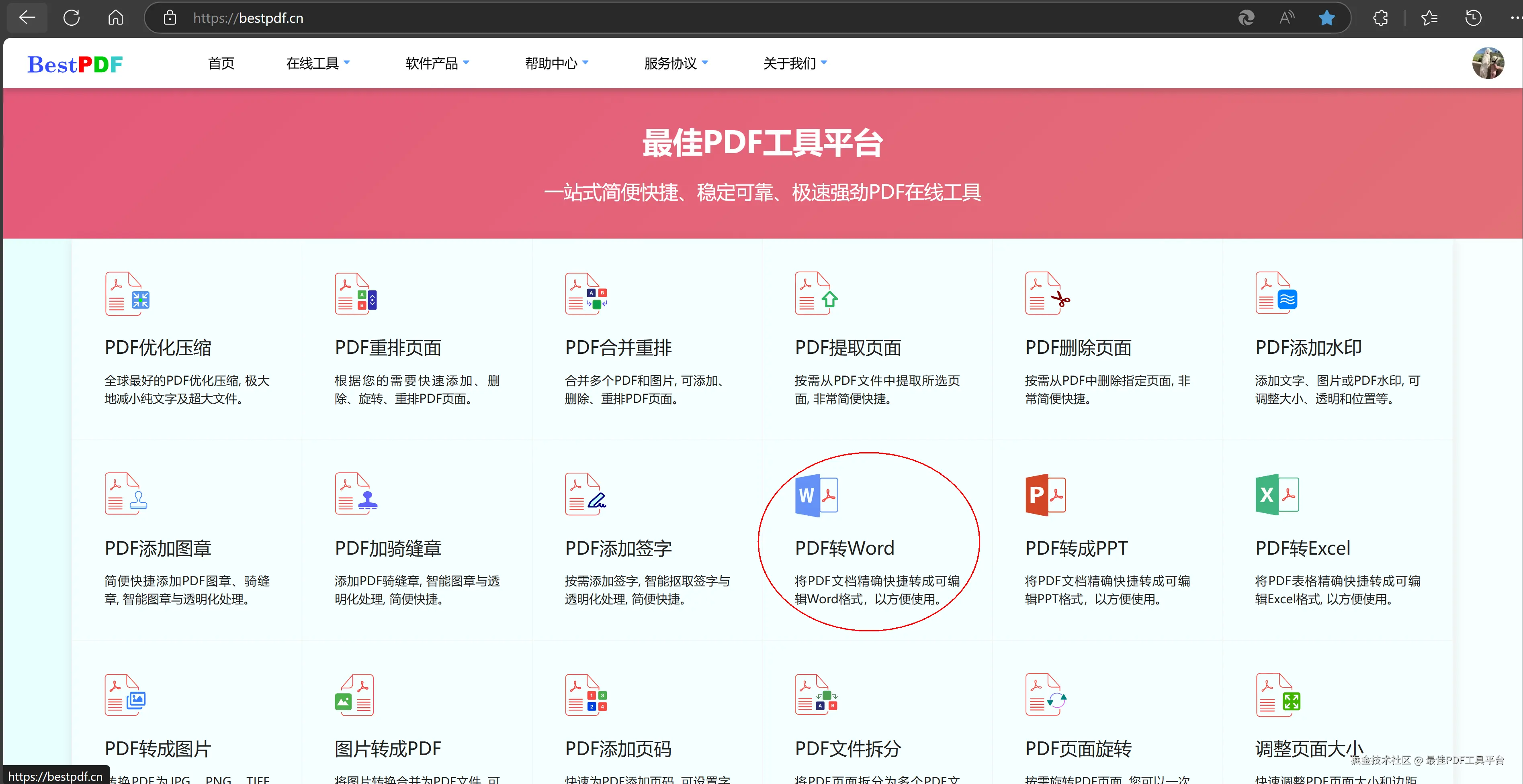Open the PDF合并重排 merge icon
1523x784 pixels.
586,294
